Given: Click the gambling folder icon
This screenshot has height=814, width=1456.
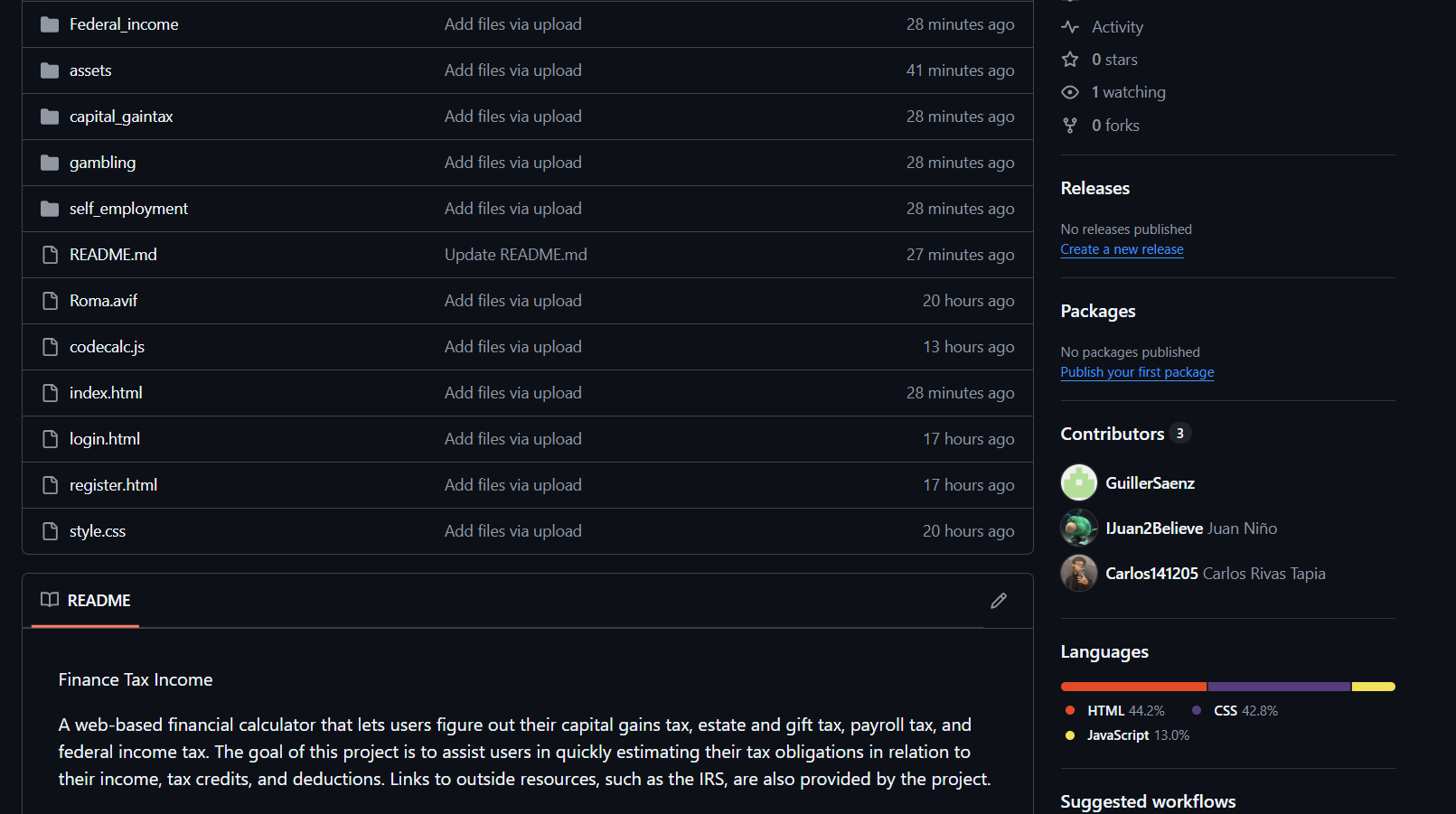Looking at the screenshot, I should tap(50, 163).
